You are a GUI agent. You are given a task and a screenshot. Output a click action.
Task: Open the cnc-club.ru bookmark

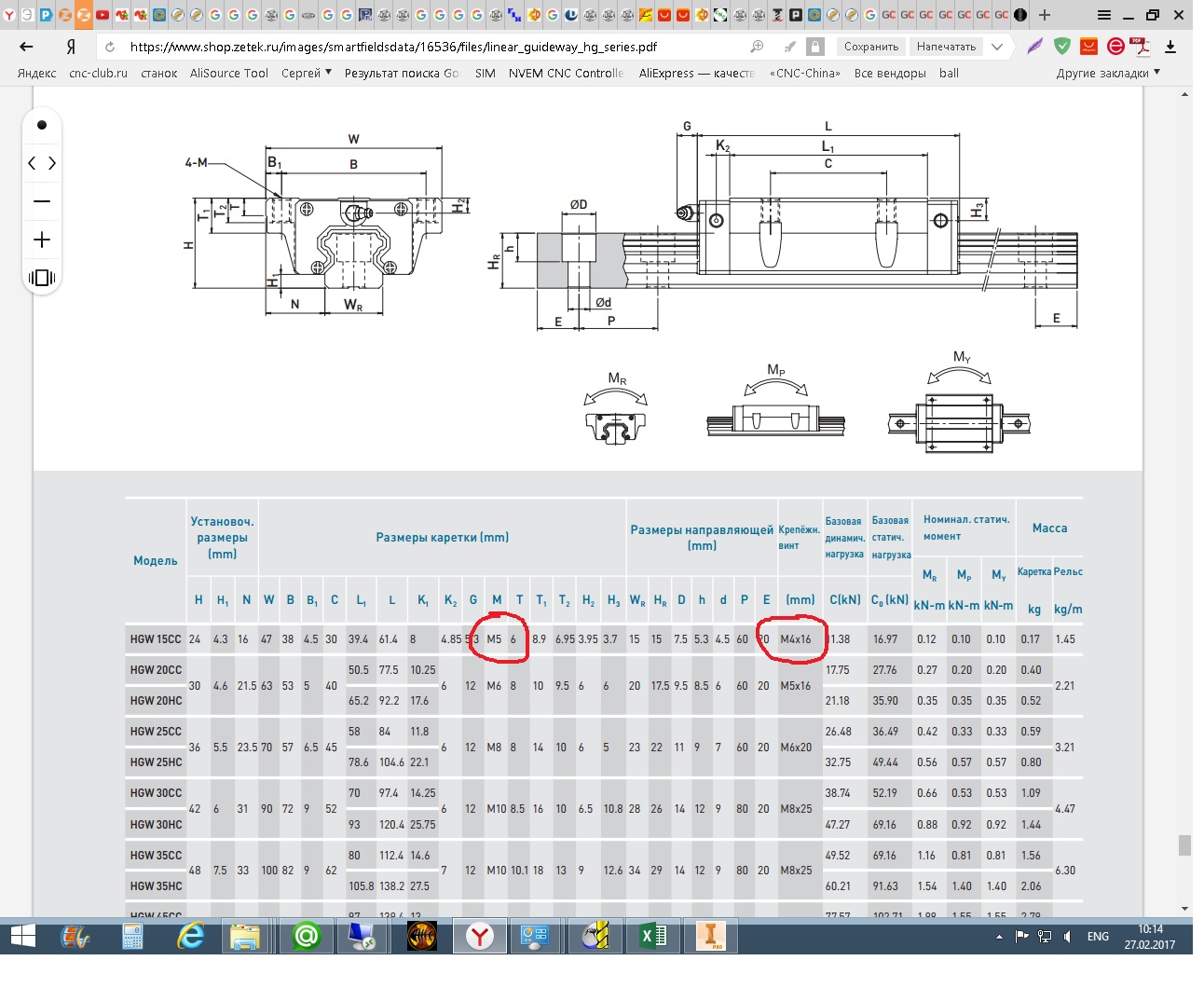98,73
